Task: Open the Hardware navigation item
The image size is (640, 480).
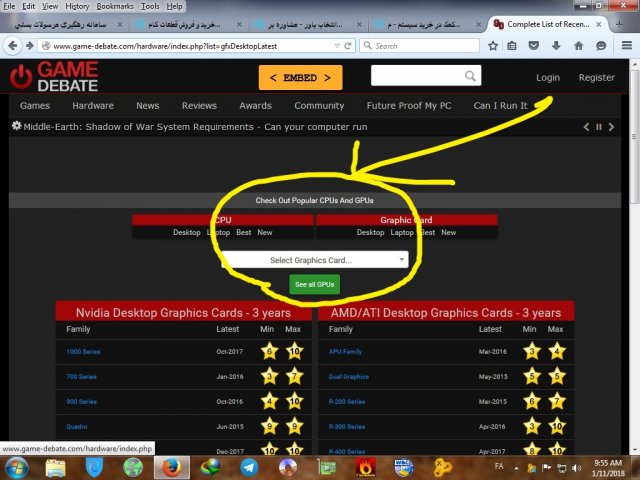Action: coord(93,106)
